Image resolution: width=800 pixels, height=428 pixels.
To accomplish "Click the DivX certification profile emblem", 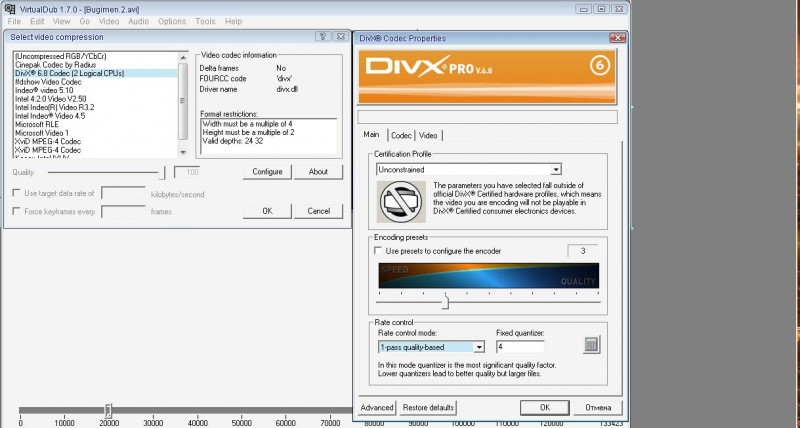I will [402, 202].
